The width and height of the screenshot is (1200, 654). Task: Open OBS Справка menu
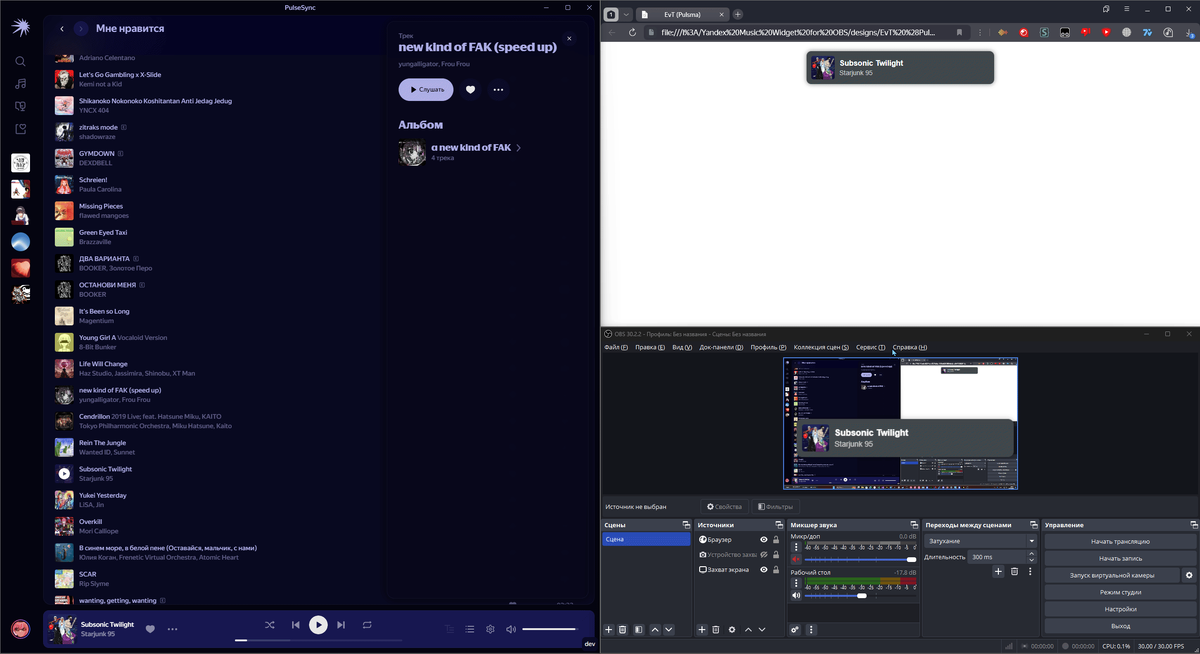[910, 347]
